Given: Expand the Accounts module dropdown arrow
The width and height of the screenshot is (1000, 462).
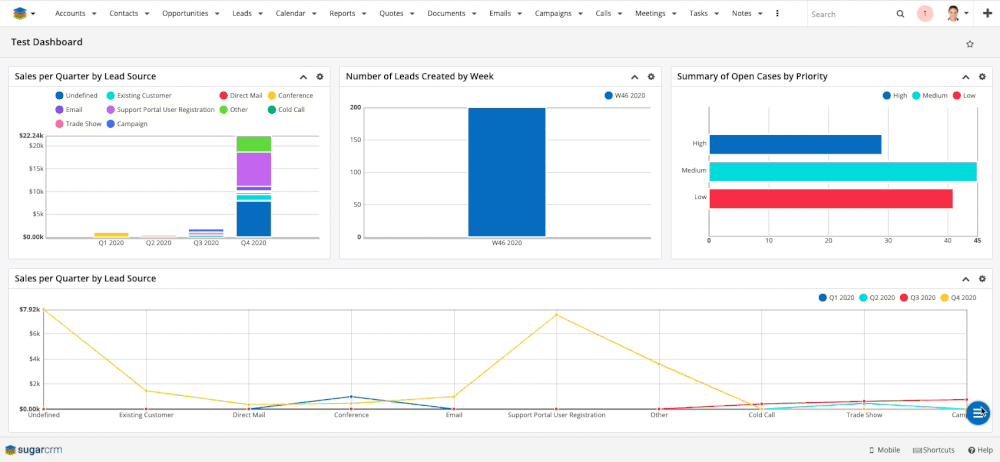Looking at the screenshot, I should (92, 14).
